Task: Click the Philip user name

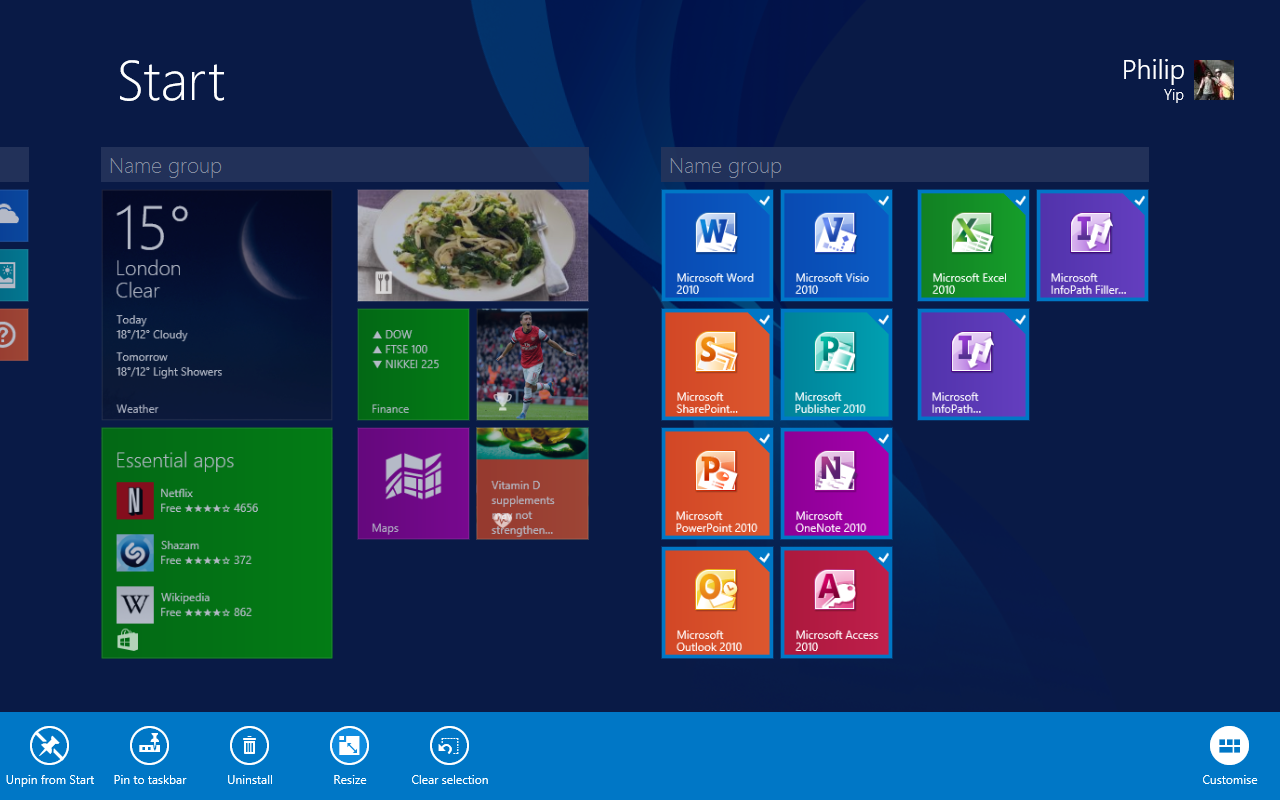Action: pos(1153,70)
